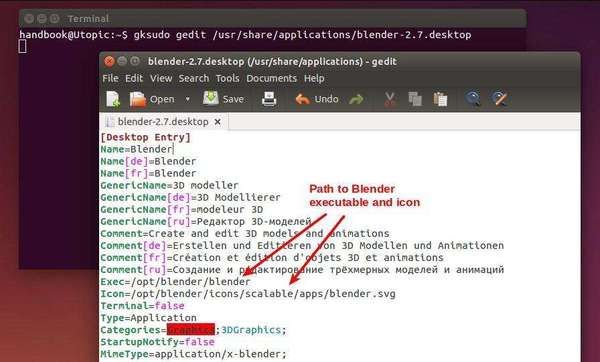
Task: Paste clipboard using paste icon
Action: (x=440, y=99)
